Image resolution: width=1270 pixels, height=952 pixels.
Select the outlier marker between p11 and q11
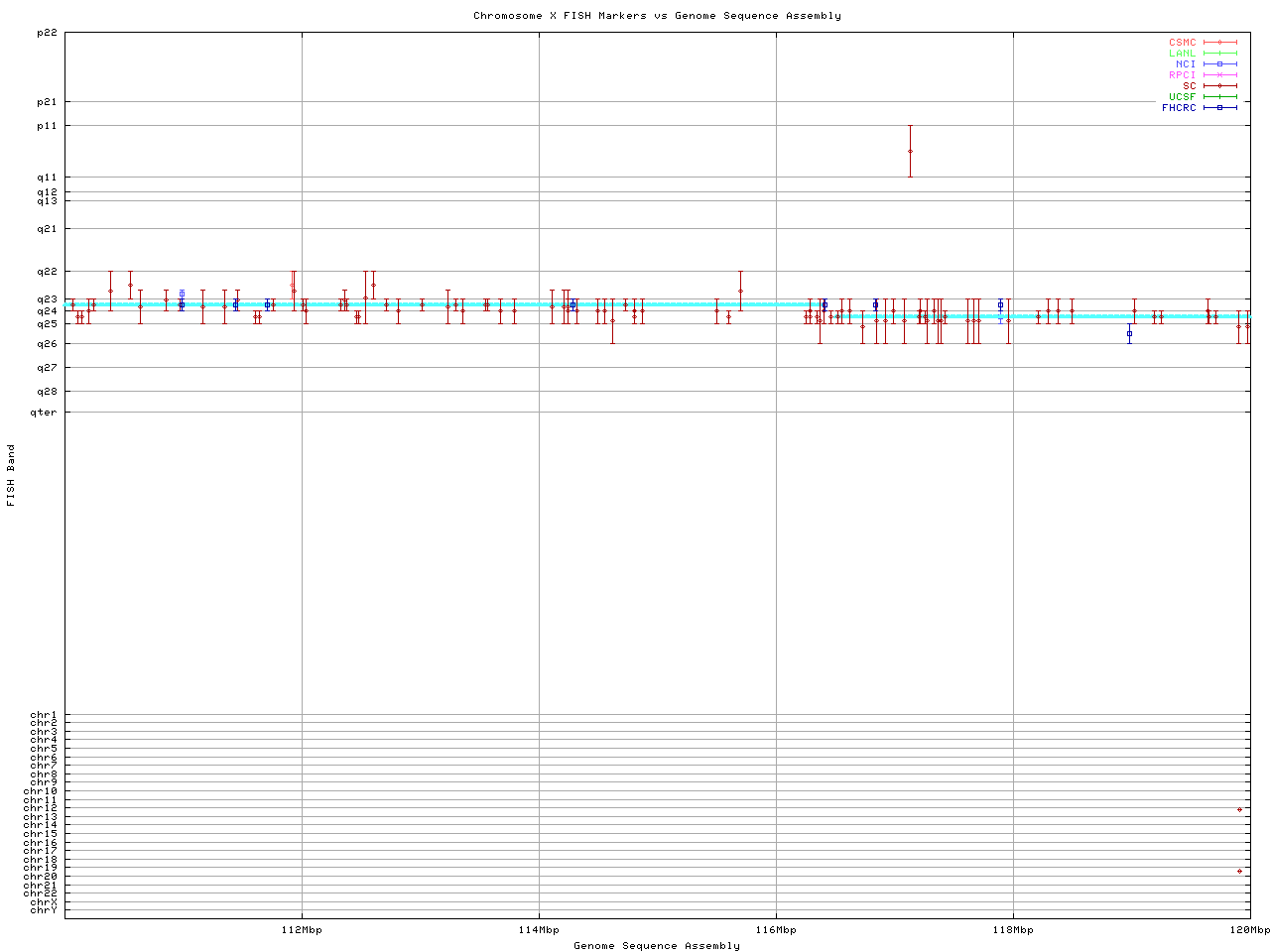[910, 151]
